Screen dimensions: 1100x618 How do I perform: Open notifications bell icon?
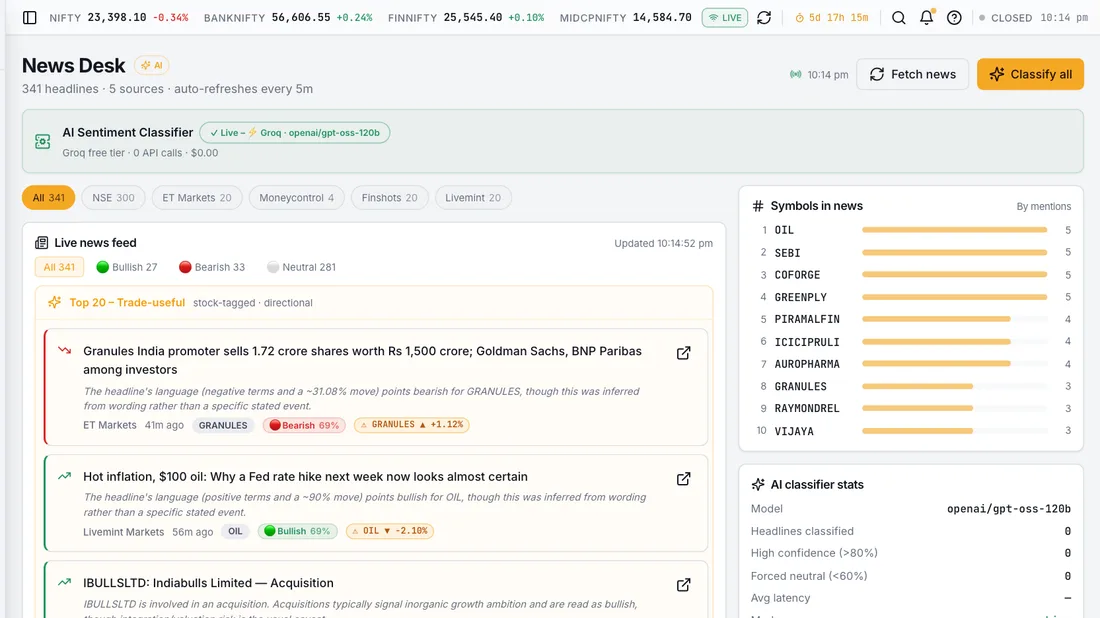[927, 18]
